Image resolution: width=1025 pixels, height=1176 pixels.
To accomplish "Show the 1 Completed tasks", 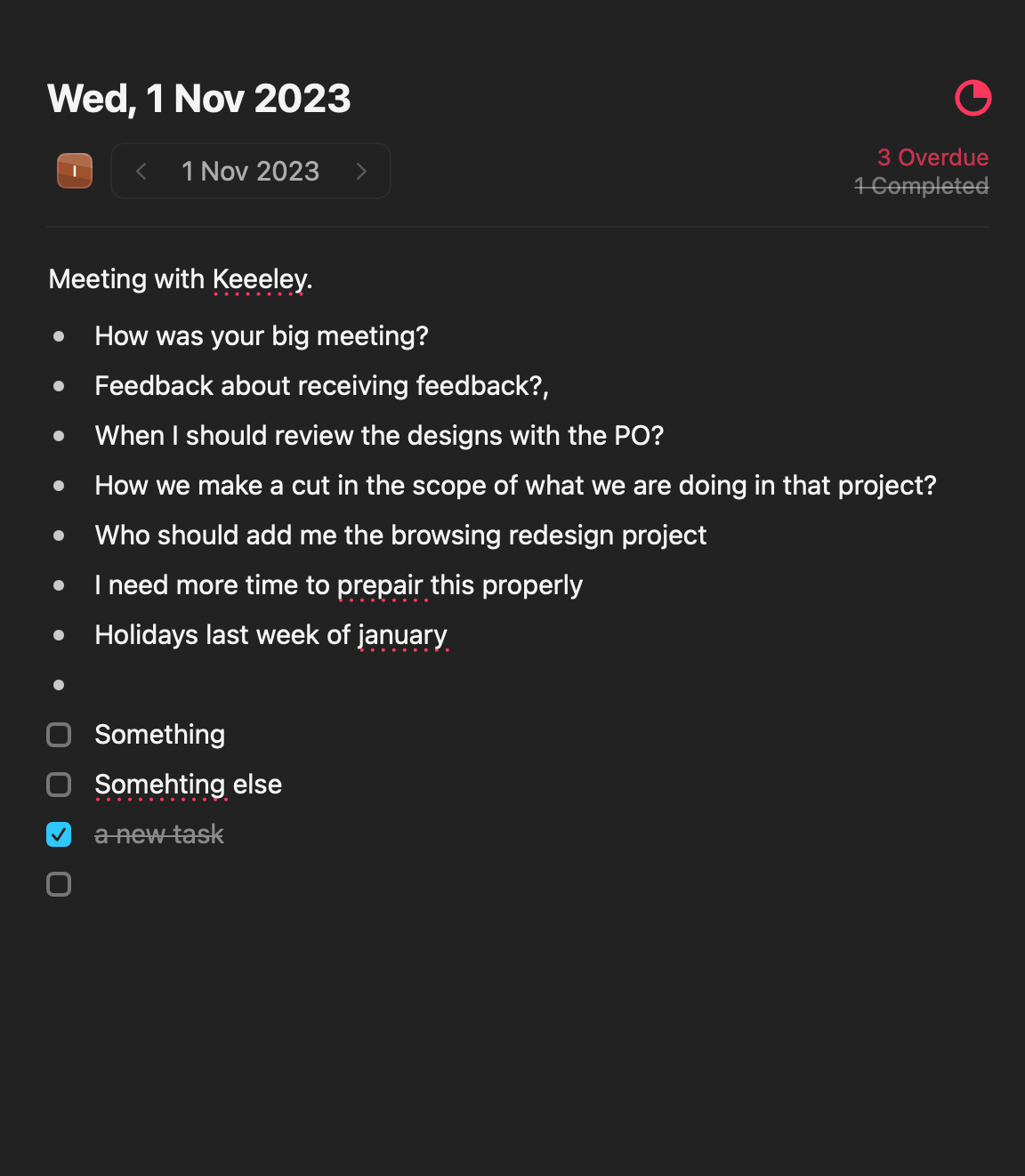I will pyautogui.click(x=921, y=186).
